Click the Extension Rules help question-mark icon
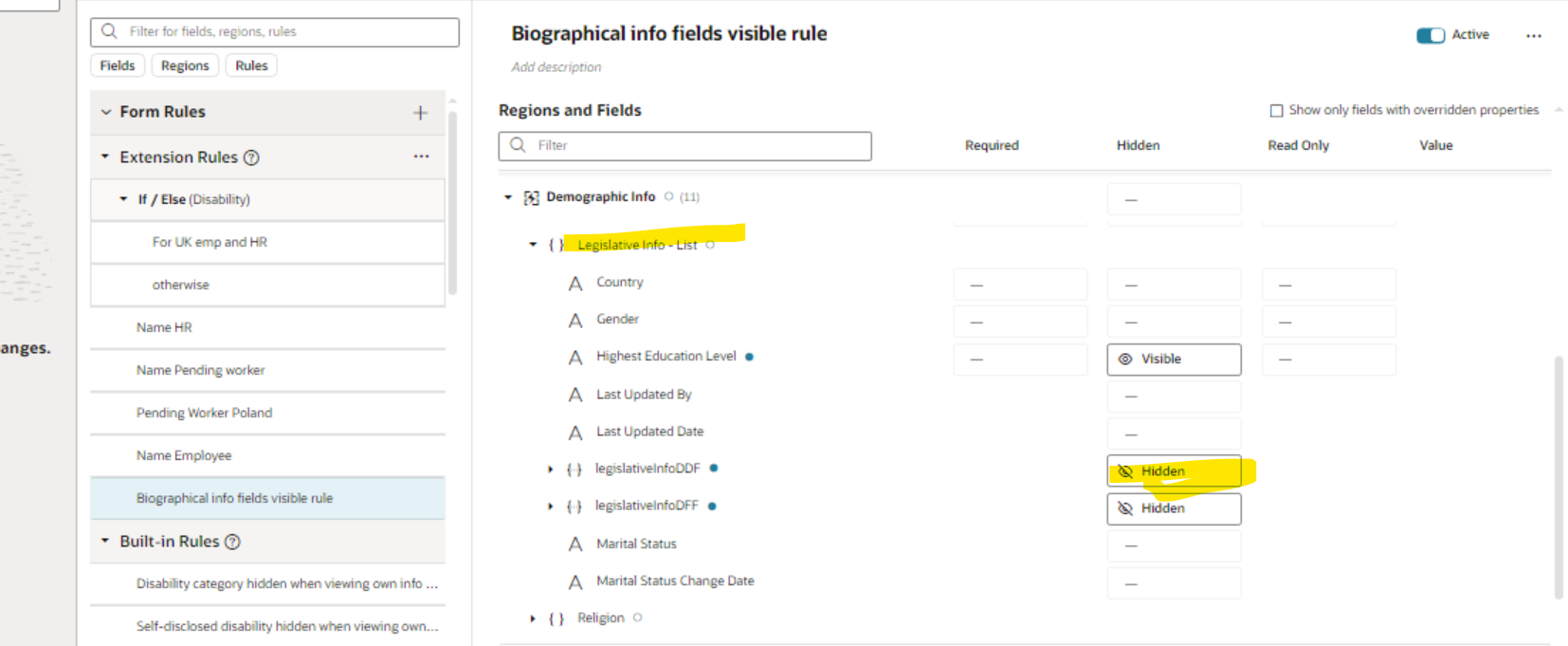Screen dimensions: 1568x646 click(251, 157)
